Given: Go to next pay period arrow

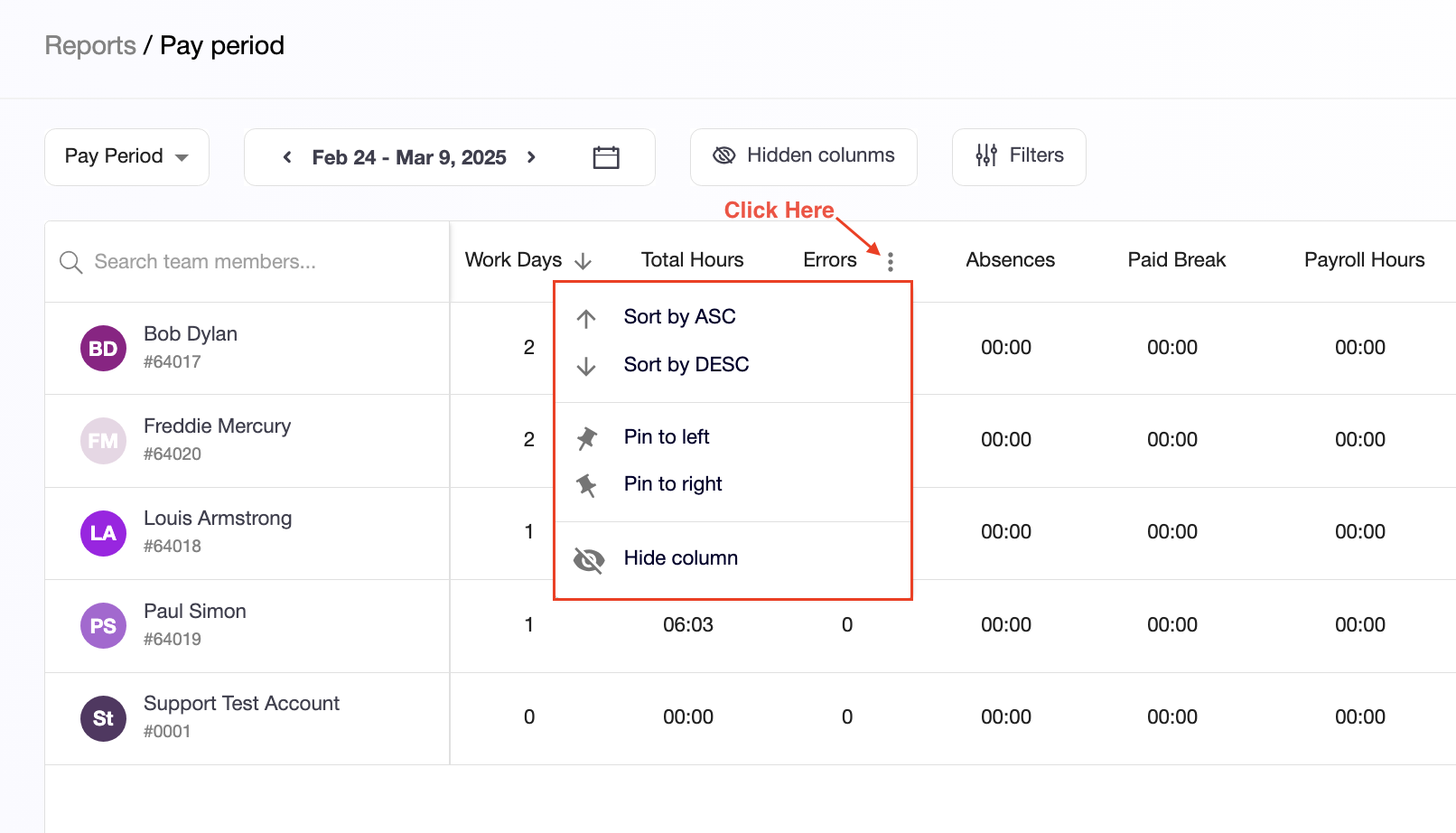Looking at the screenshot, I should tap(531, 157).
